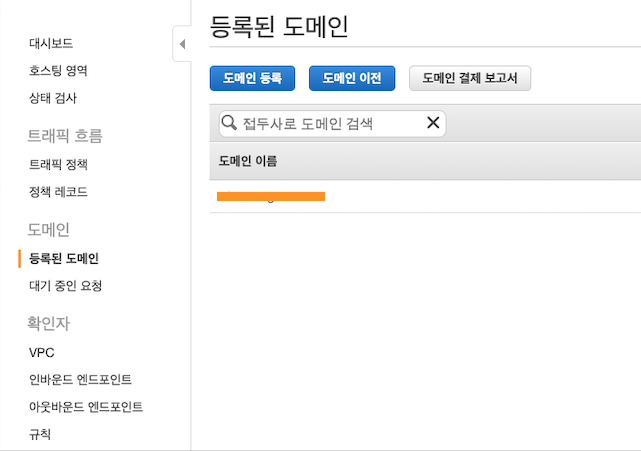Viewport: 641px width, 451px height.
Task: Collapse the sidebar with the arrow icon
Action: [x=182, y=44]
